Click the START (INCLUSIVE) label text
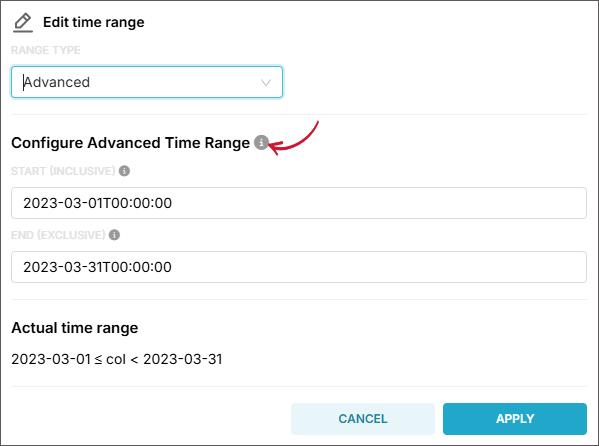 click(63, 171)
